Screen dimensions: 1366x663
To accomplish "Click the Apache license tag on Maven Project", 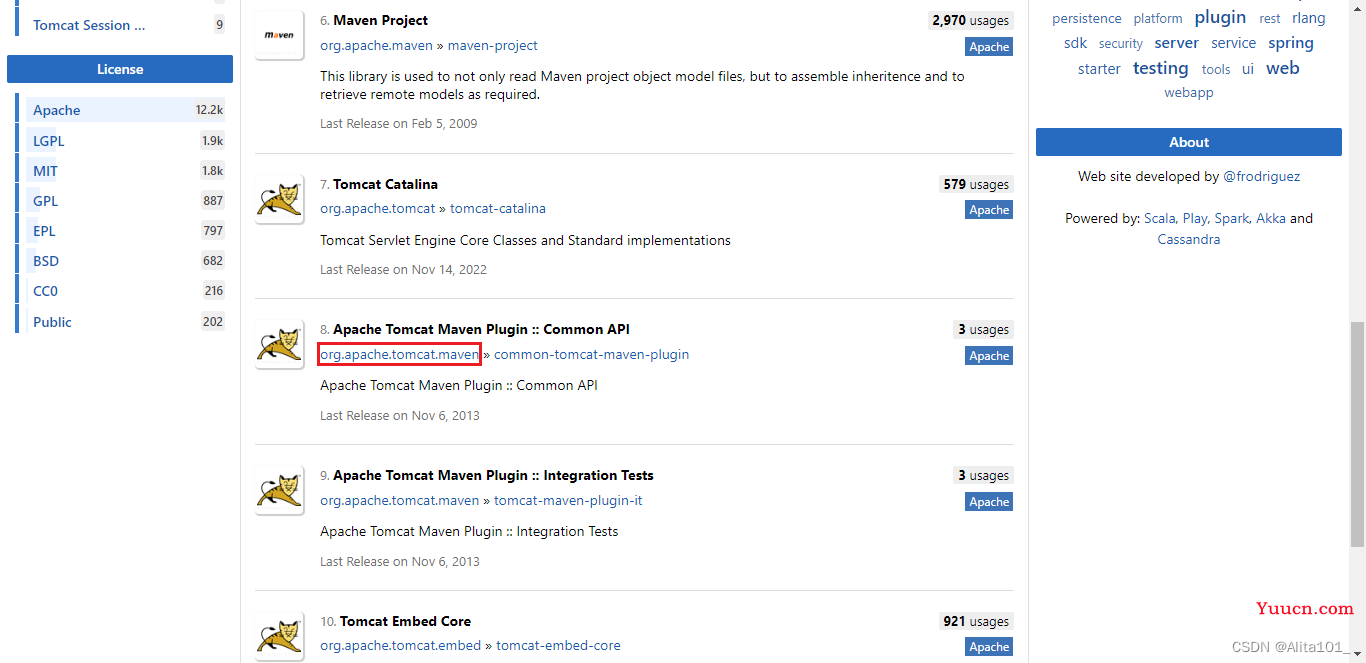I will coord(989,47).
